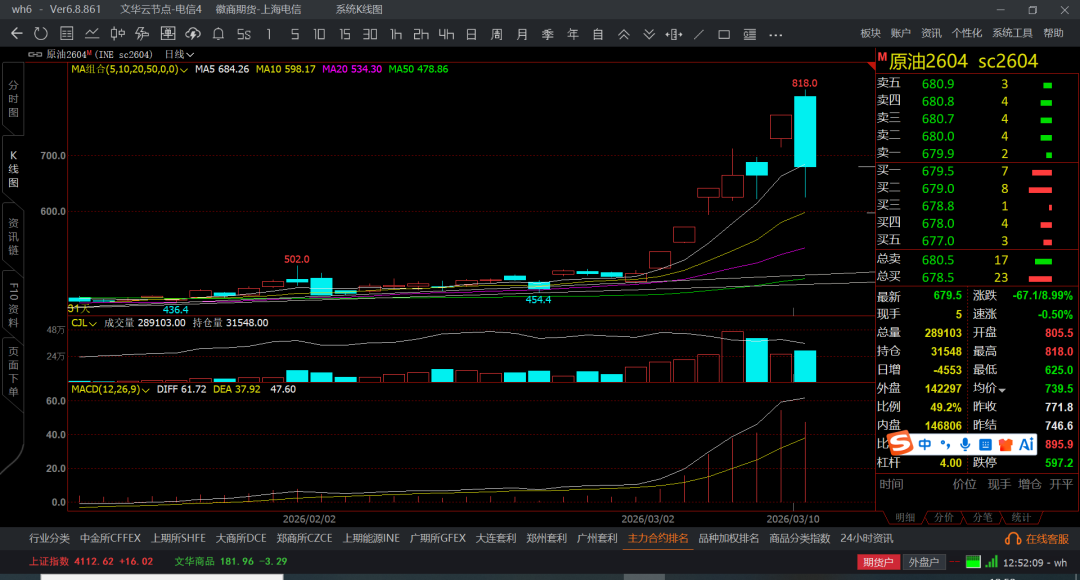Screen dimensions: 1080x580
Task: Open the 页面下单 side tab
Action: (13, 372)
